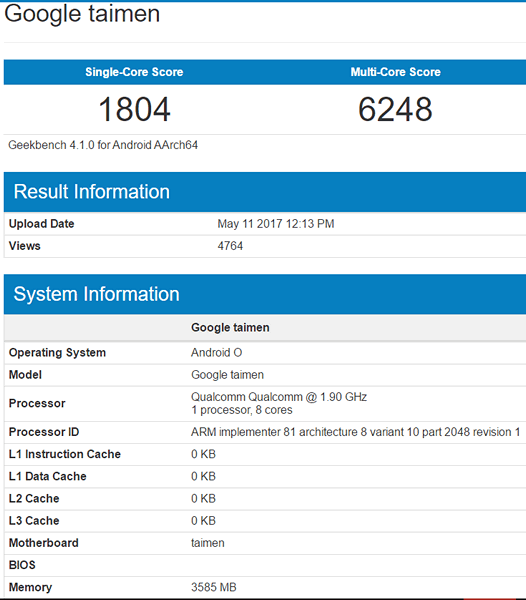The height and width of the screenshot is (600, 526).
Task: Click the Single-Core Score header
Action: 134,72
